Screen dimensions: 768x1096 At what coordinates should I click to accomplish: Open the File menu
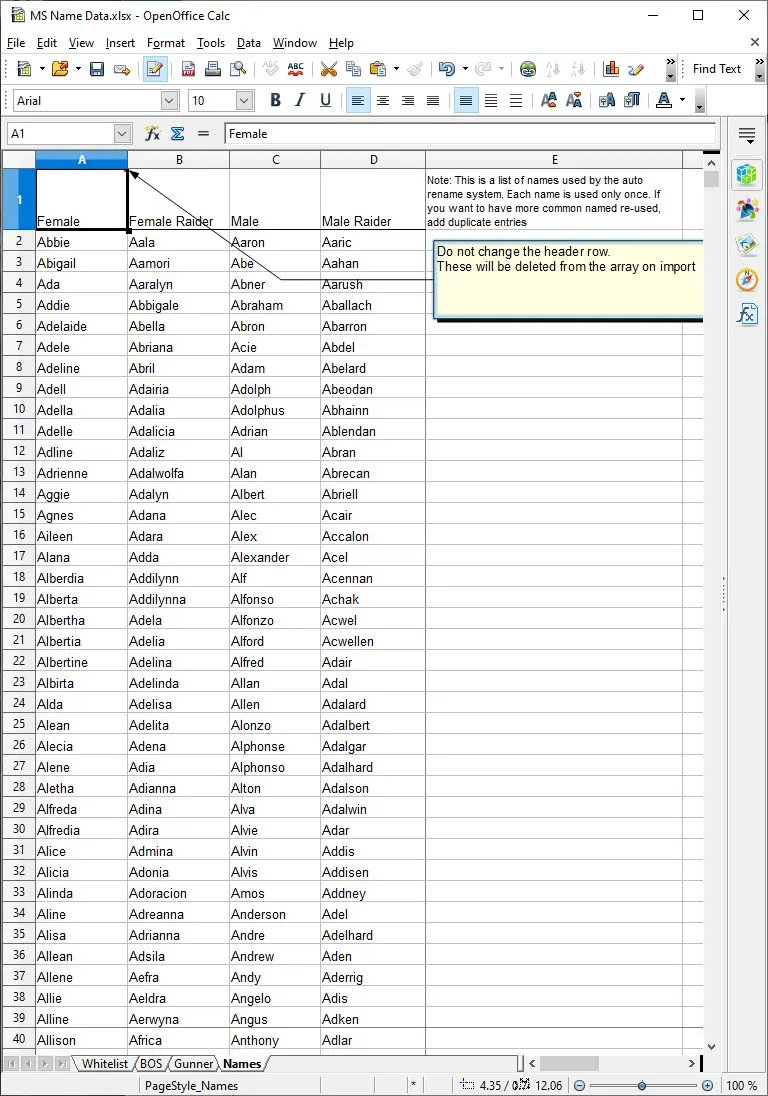pos(15,43)
